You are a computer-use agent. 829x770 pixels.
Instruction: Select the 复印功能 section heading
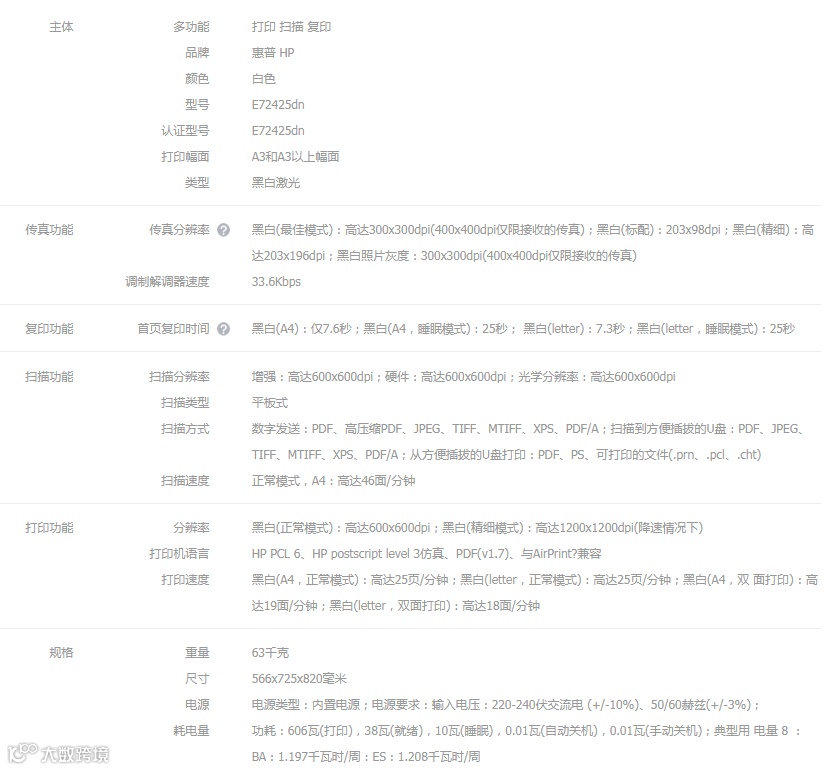point(49,329)
